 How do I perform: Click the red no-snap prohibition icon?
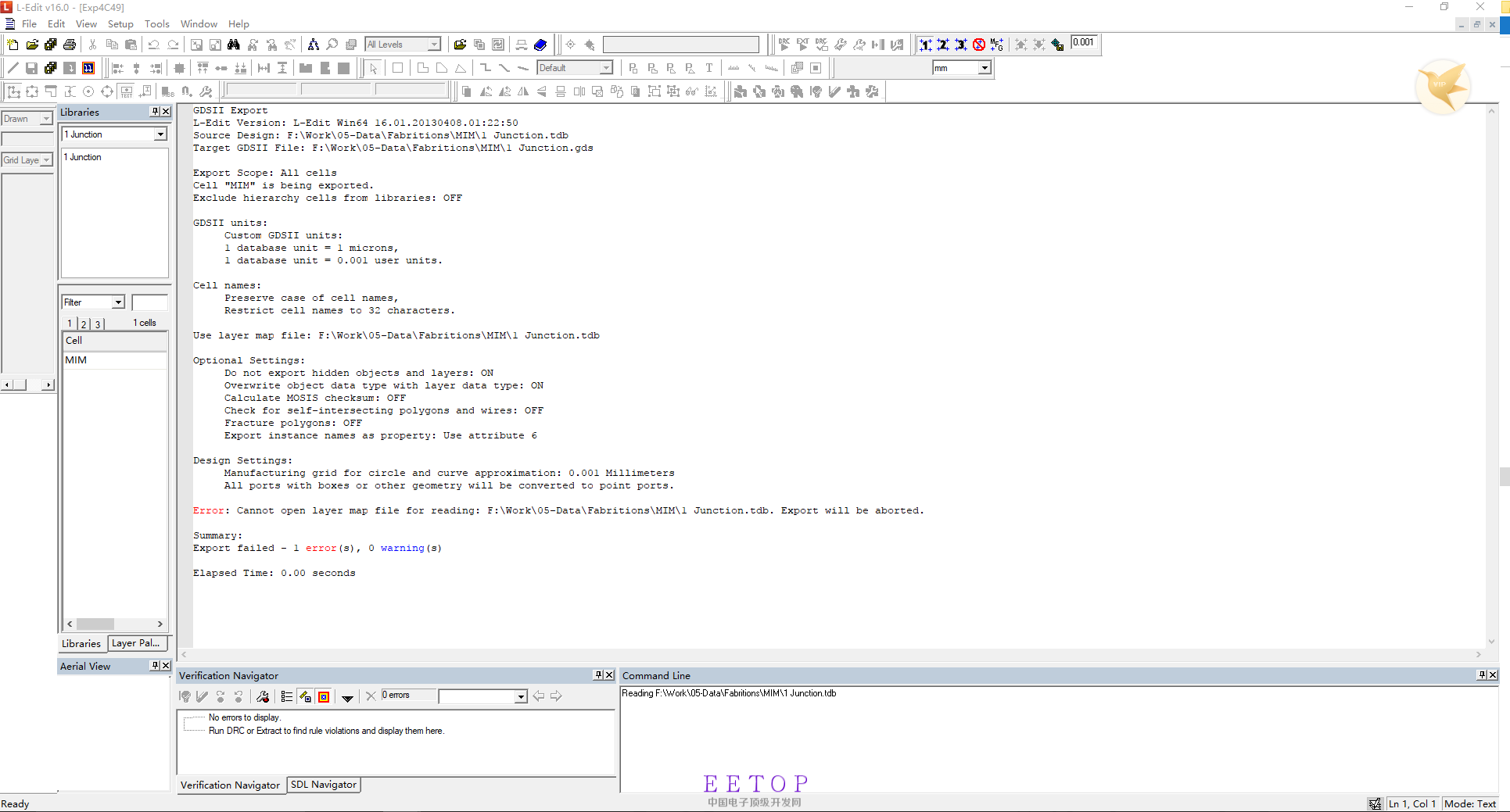(x=979, y=45)
